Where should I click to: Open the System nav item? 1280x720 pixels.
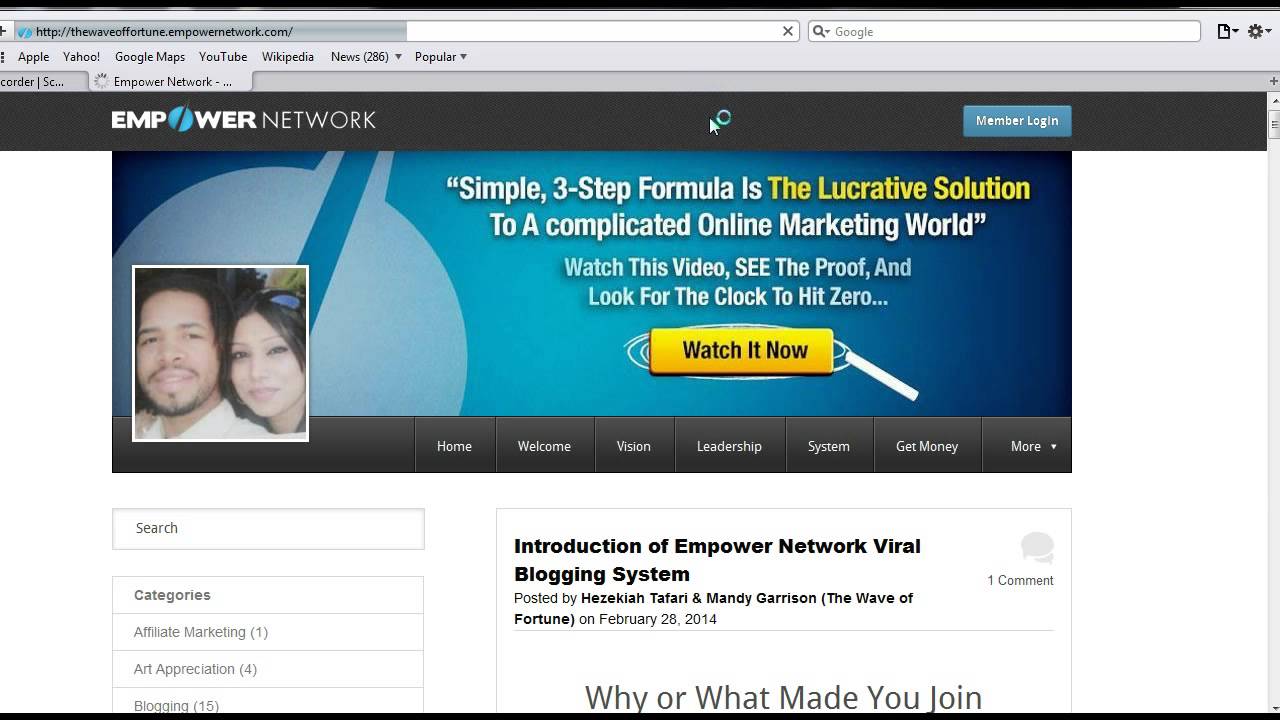(829, 446)
